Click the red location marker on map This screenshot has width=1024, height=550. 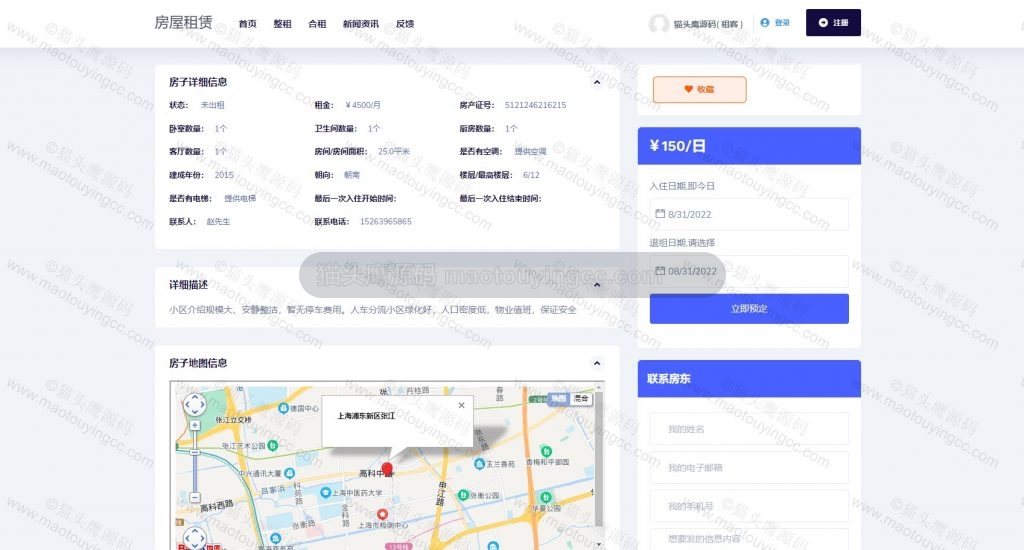click(387, 468)
